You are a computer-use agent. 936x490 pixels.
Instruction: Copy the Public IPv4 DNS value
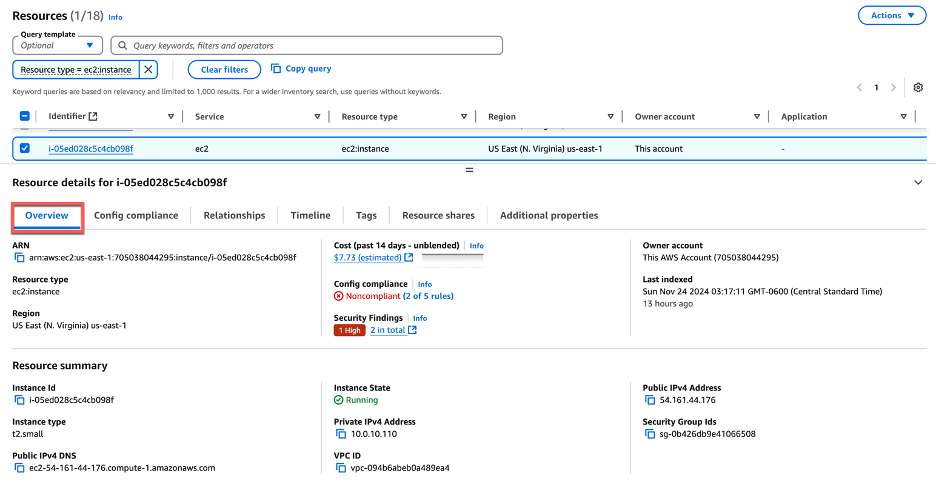[x=19, y=468]
